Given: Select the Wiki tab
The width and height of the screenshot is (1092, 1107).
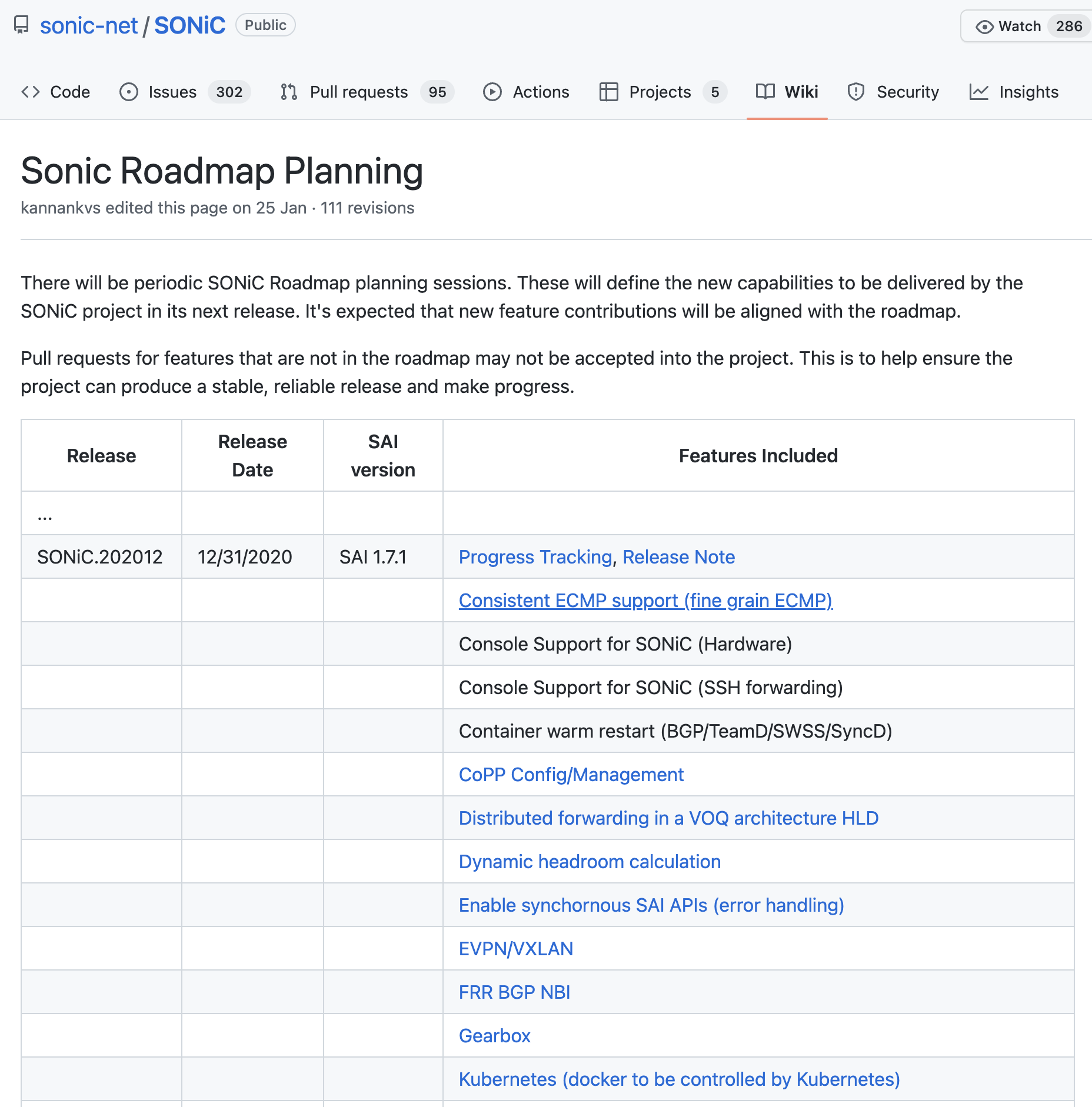Looking at the screenshot, I should (787, 92).
